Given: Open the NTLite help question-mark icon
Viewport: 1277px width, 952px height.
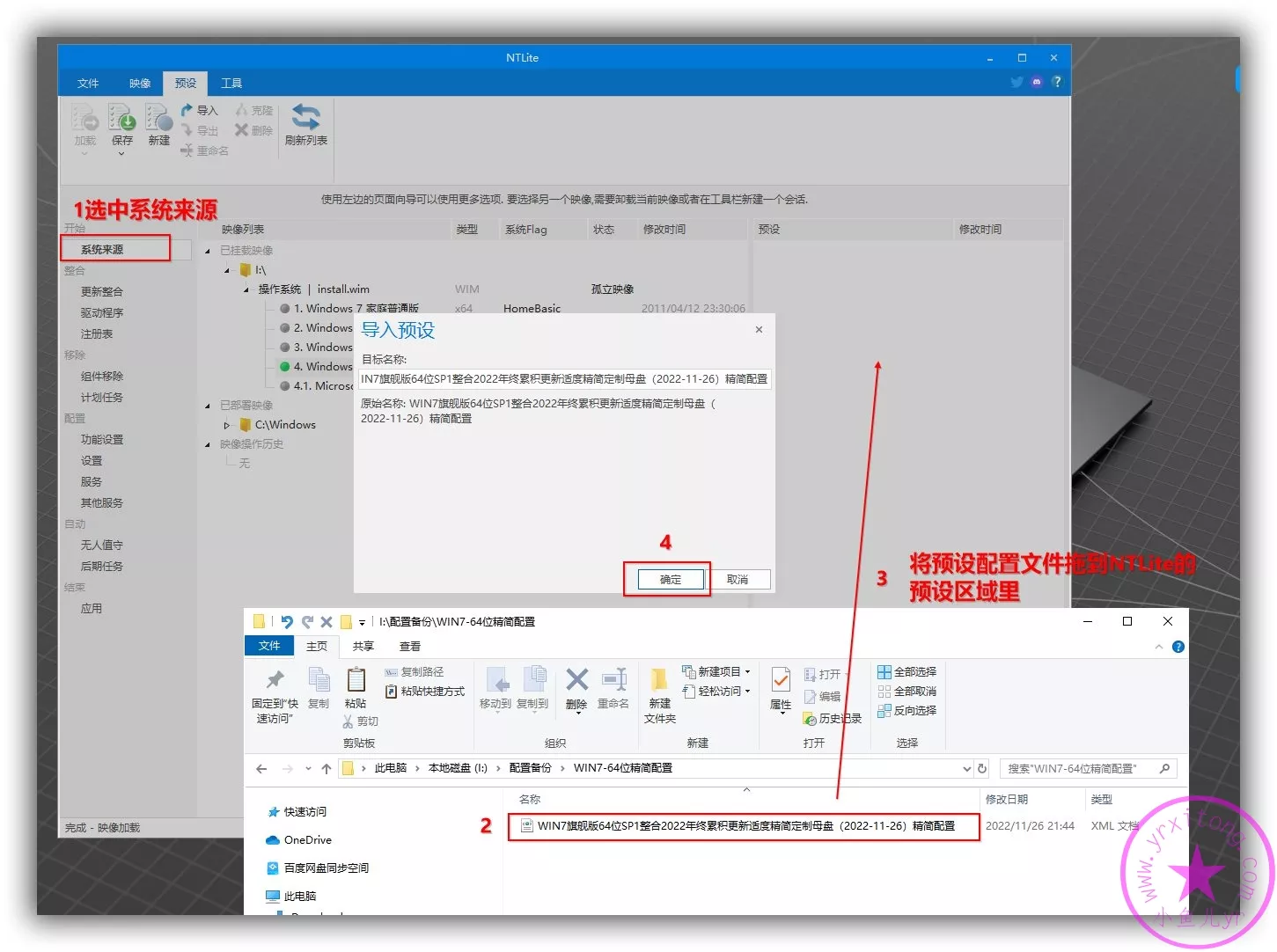Looking at the screenshot, I should pos(1056,82).
